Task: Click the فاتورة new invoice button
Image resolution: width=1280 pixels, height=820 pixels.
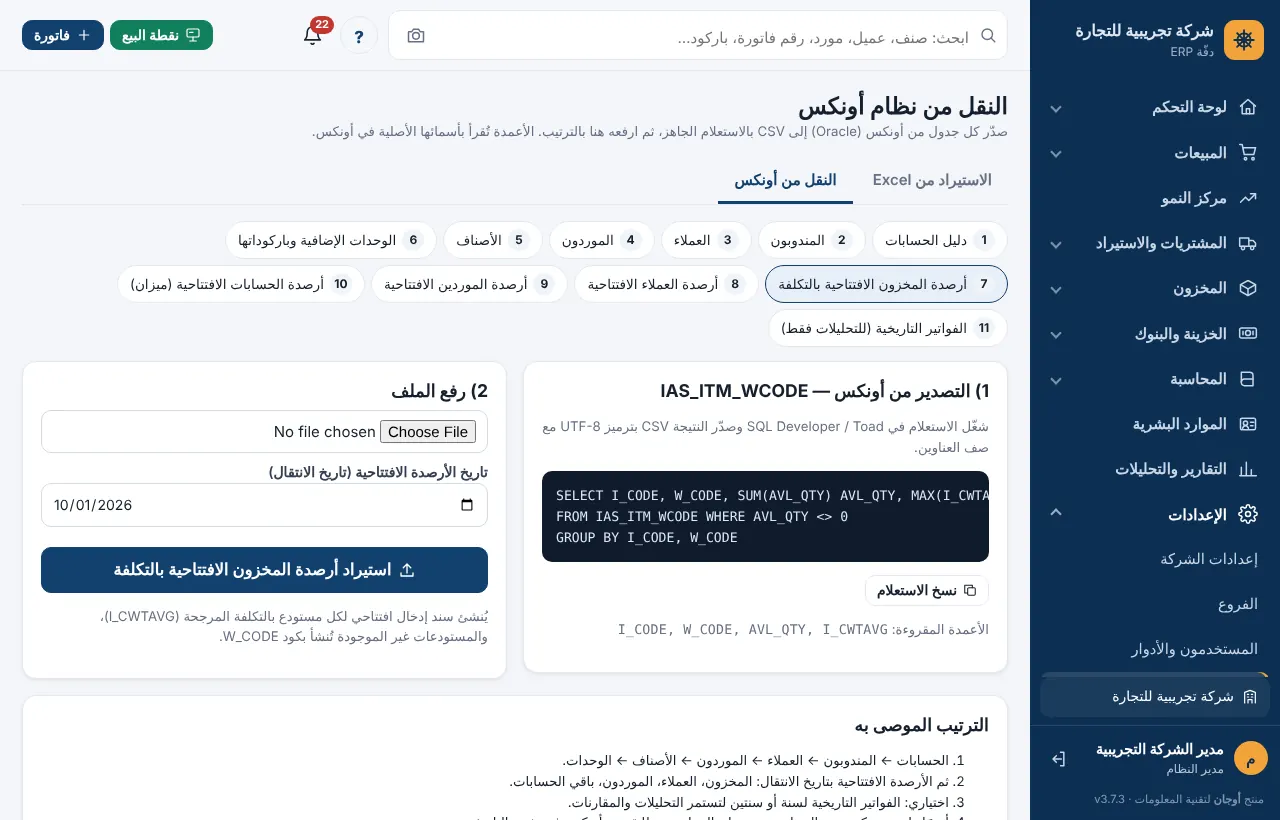Action: click(x=63, y=35)
